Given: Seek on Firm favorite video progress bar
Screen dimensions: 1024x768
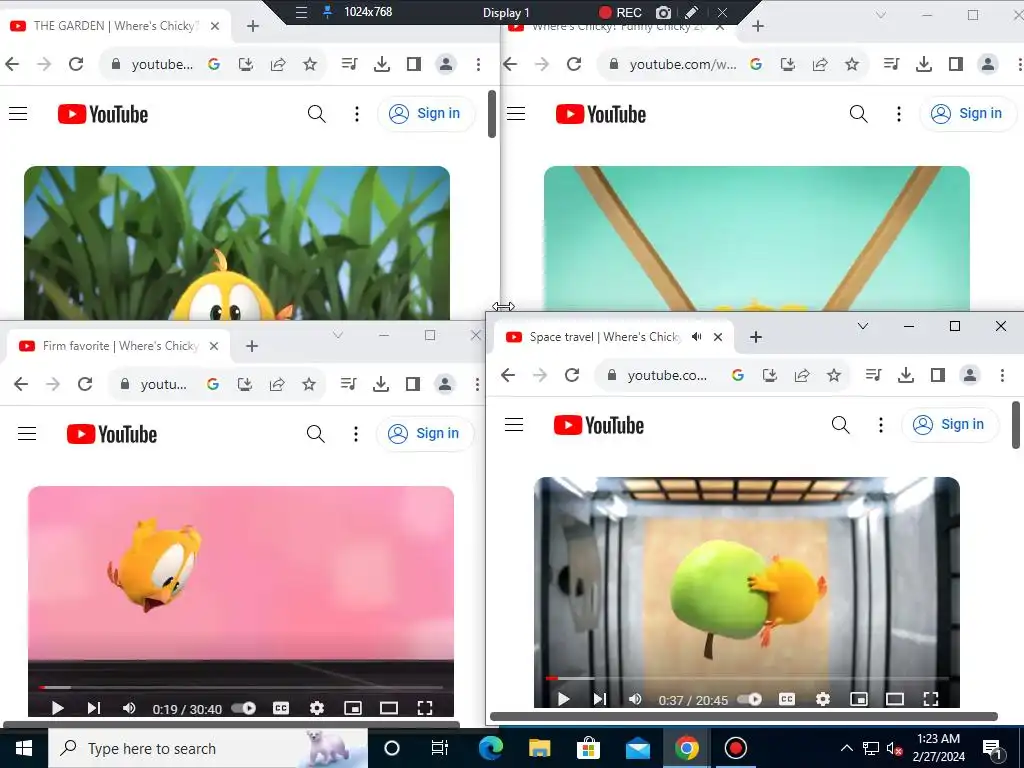Looking at the screenshot, I should click(x=240, y=688).
